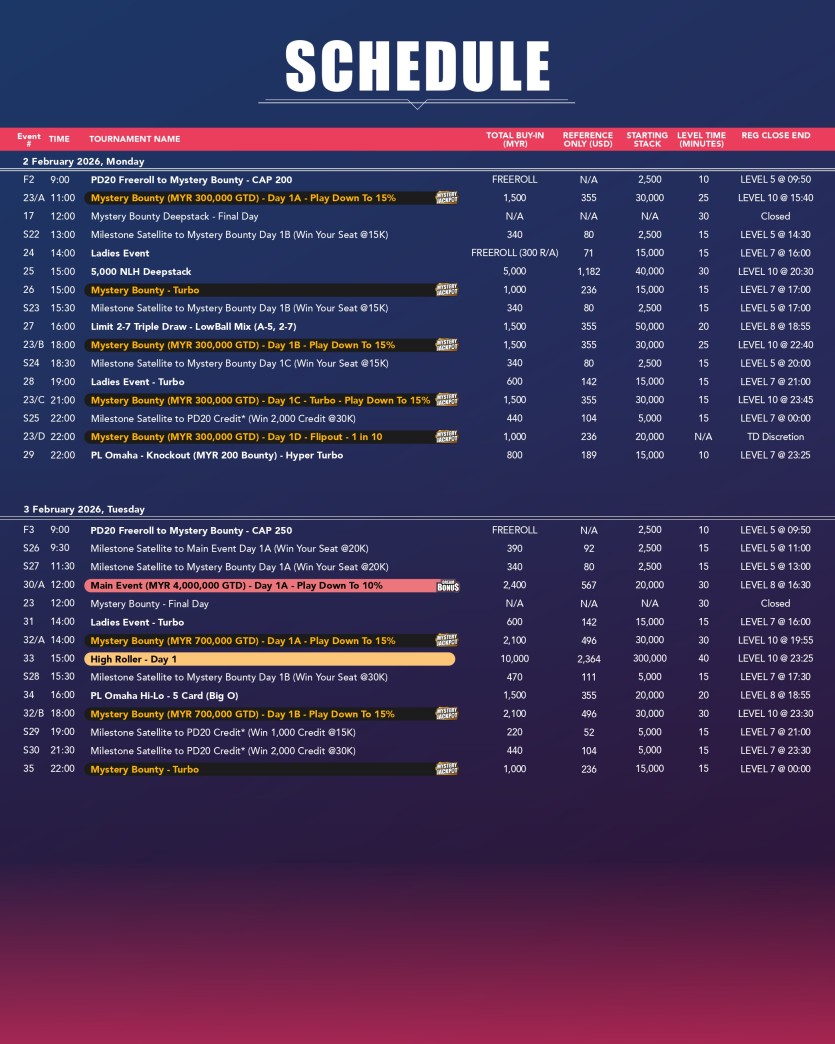Click the Mystery Jackpot badge on event 23/A

[446, 198]
